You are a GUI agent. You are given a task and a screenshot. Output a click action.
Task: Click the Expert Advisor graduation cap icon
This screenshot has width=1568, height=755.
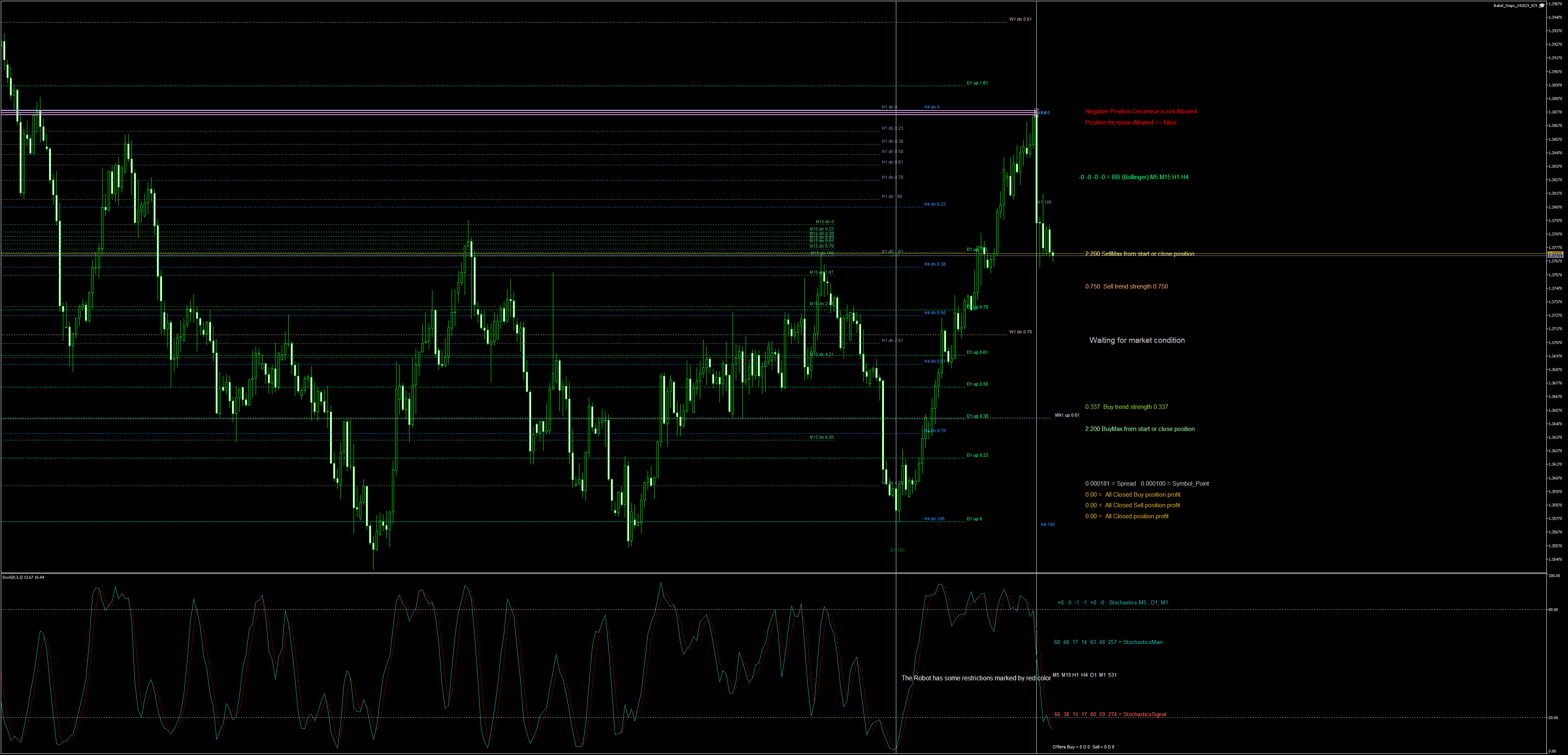tap(1542, 5)
